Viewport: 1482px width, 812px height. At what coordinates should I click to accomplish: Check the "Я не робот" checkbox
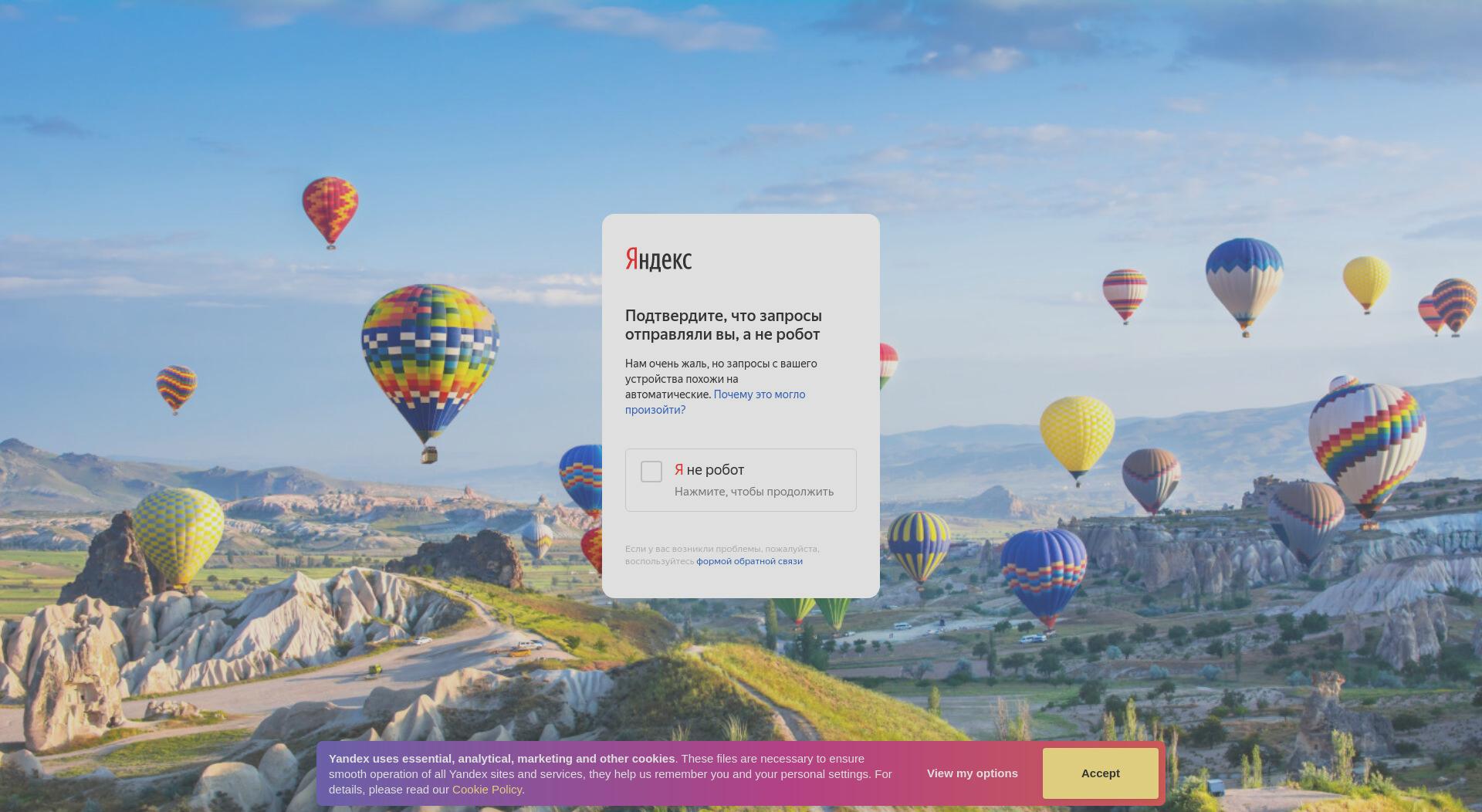(x=651, y=472)
